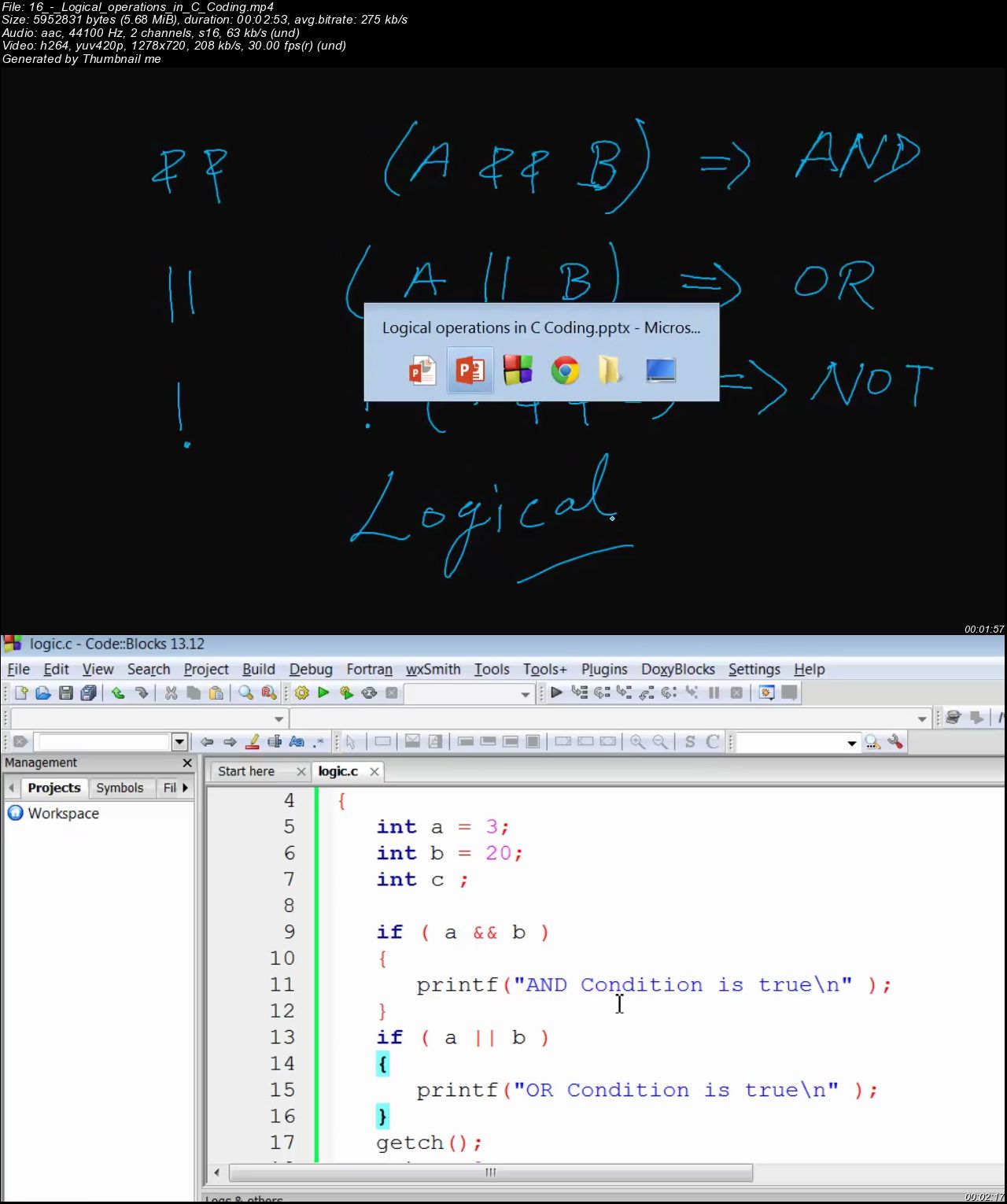1007x1204 pixels.
Task: Select the Projects tab
Action: click(54, 788)
